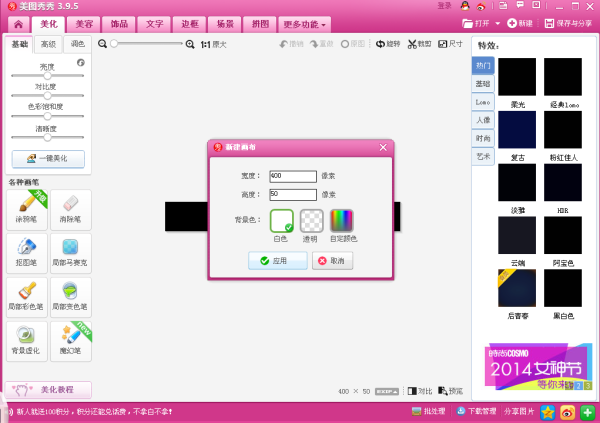Click the 重做 redo icon

click(314, 44)
